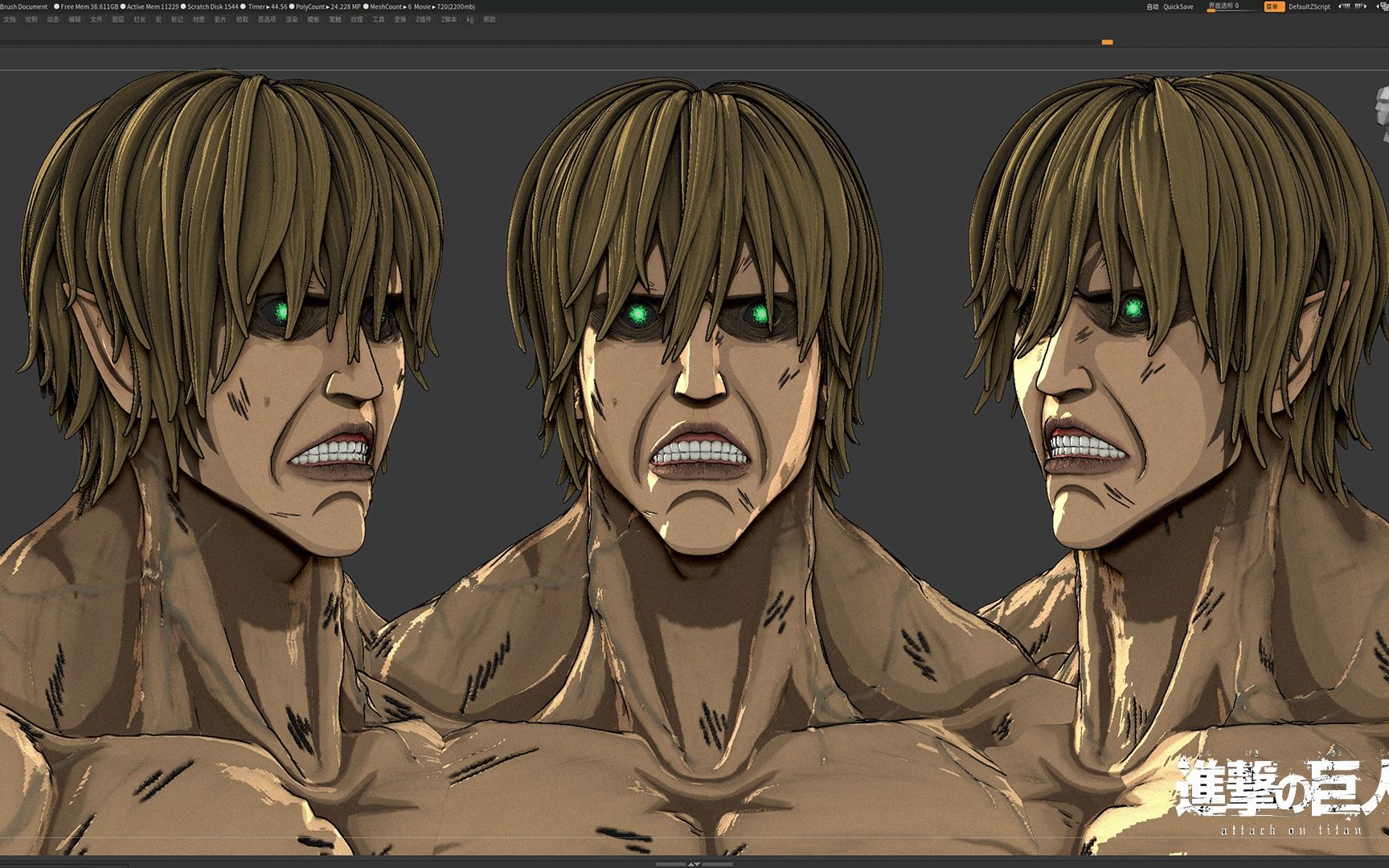This screenshot has width=1389, height=868.
Task: Open the 宏 (Macro) menu
Action: click(x=158, y=19)
